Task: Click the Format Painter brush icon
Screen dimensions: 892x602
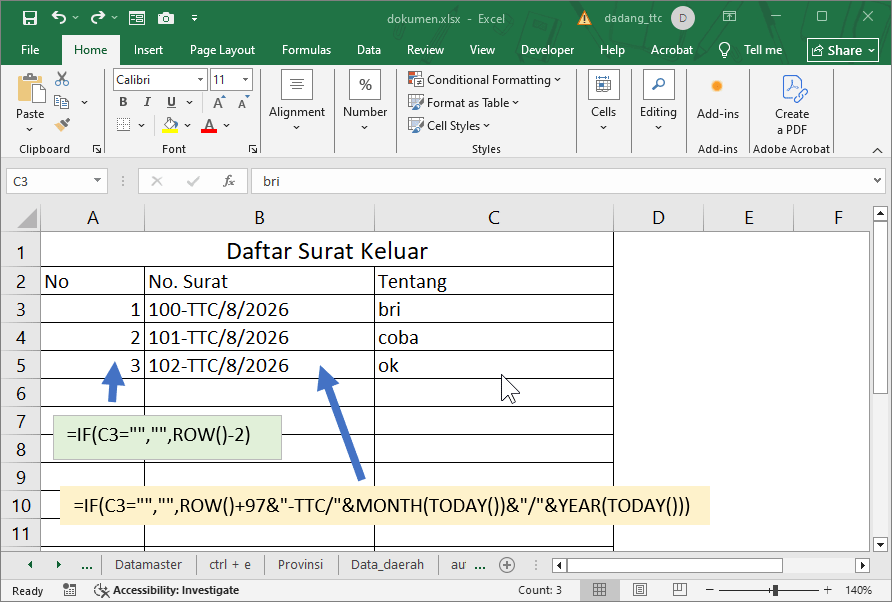Action: pos(62,124)
